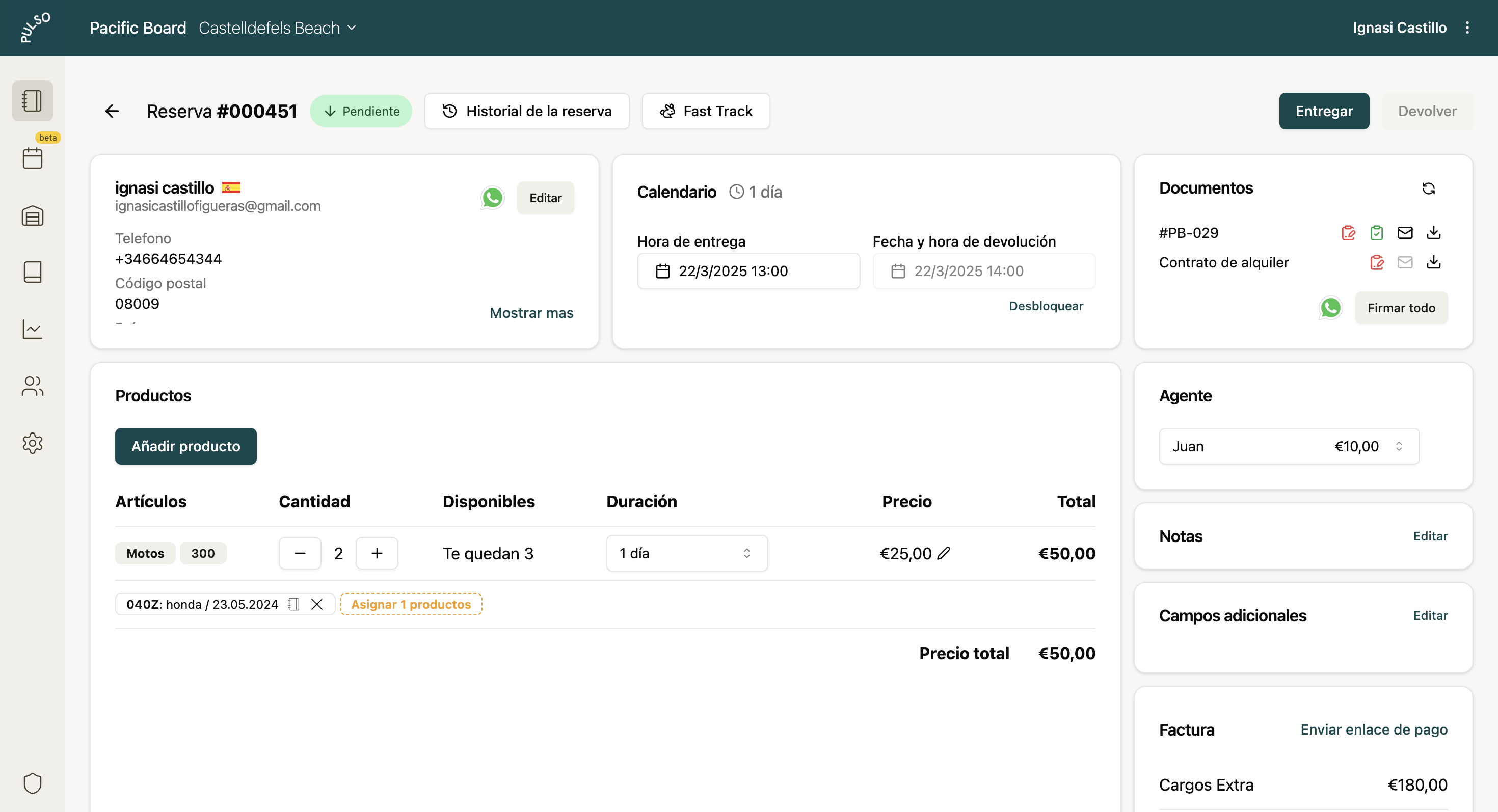The image size is (1498, 812).
Task: Sign document #PB-029 via red clipboard icon
Action: (1349, 232)
